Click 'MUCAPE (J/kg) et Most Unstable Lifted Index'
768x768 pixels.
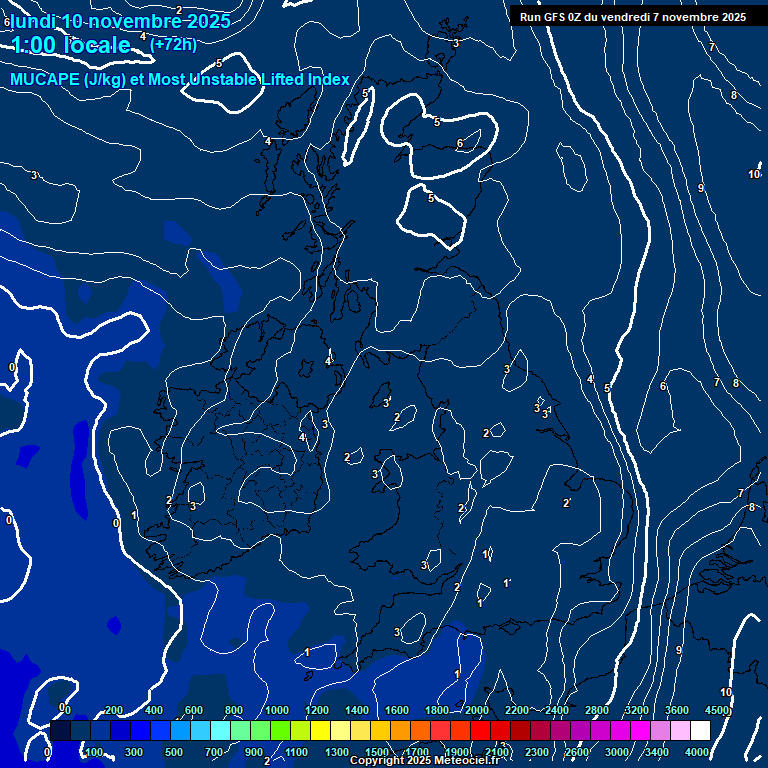[180, 79]
